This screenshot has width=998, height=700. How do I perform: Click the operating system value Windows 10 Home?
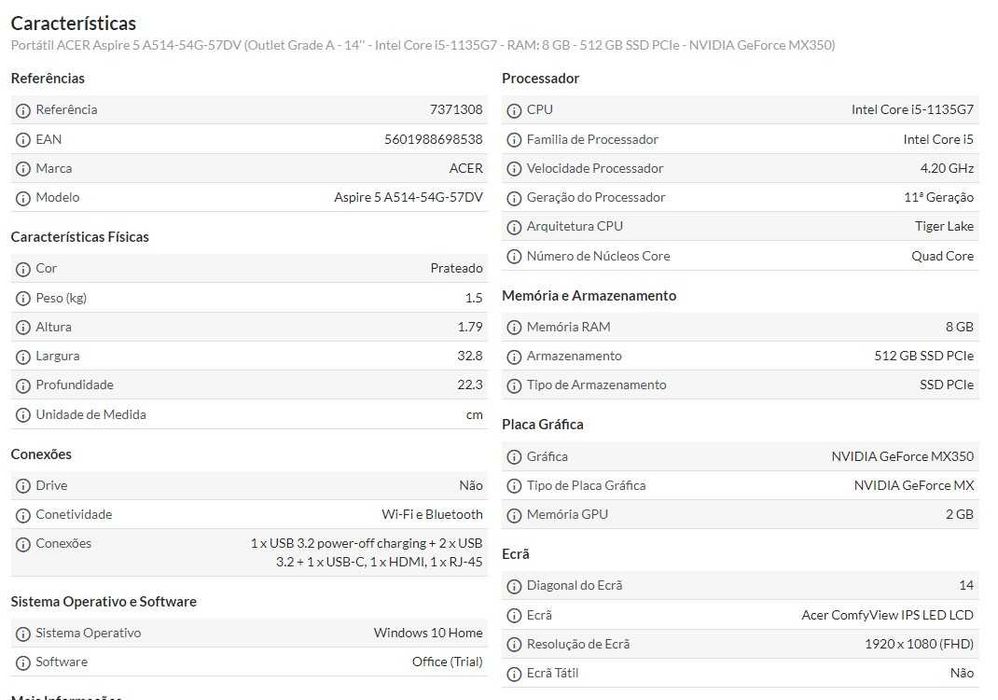pos(428,633)
